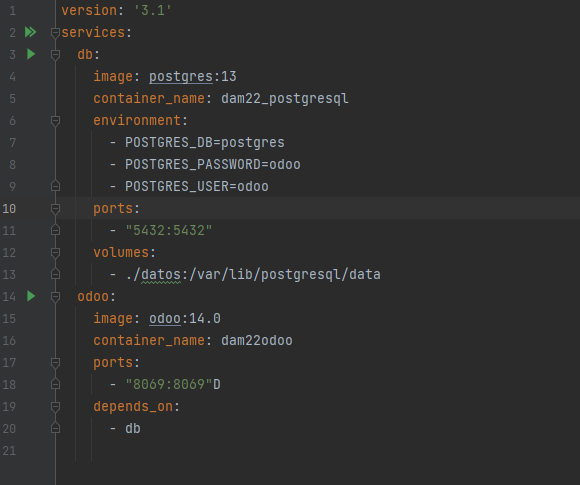Click the 14.0 version tag
Image resolution: width=580 pixels, height=485 pixels.
click(205, 319)
